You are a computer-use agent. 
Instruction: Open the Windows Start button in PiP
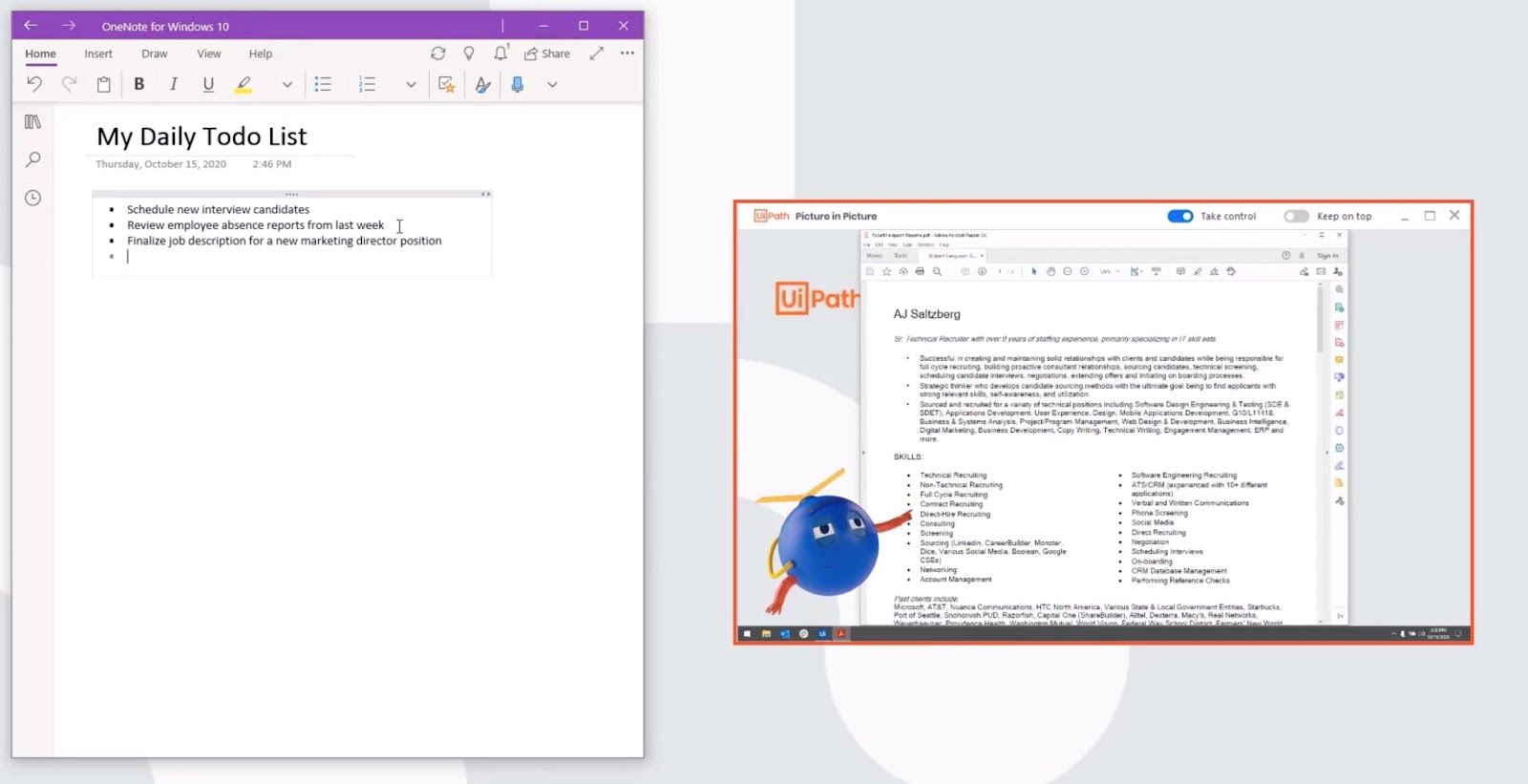click(747, 633)
